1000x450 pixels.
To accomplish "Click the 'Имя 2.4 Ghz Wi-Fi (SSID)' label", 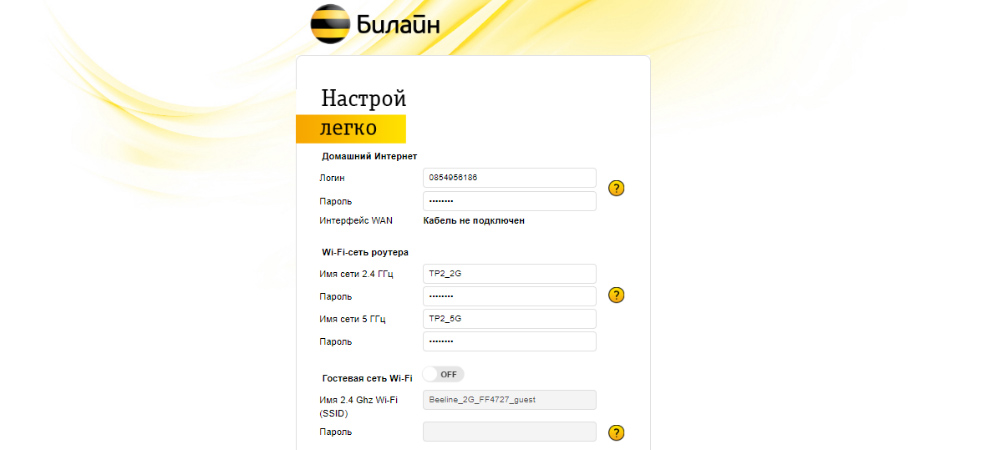I will (358, 407).
